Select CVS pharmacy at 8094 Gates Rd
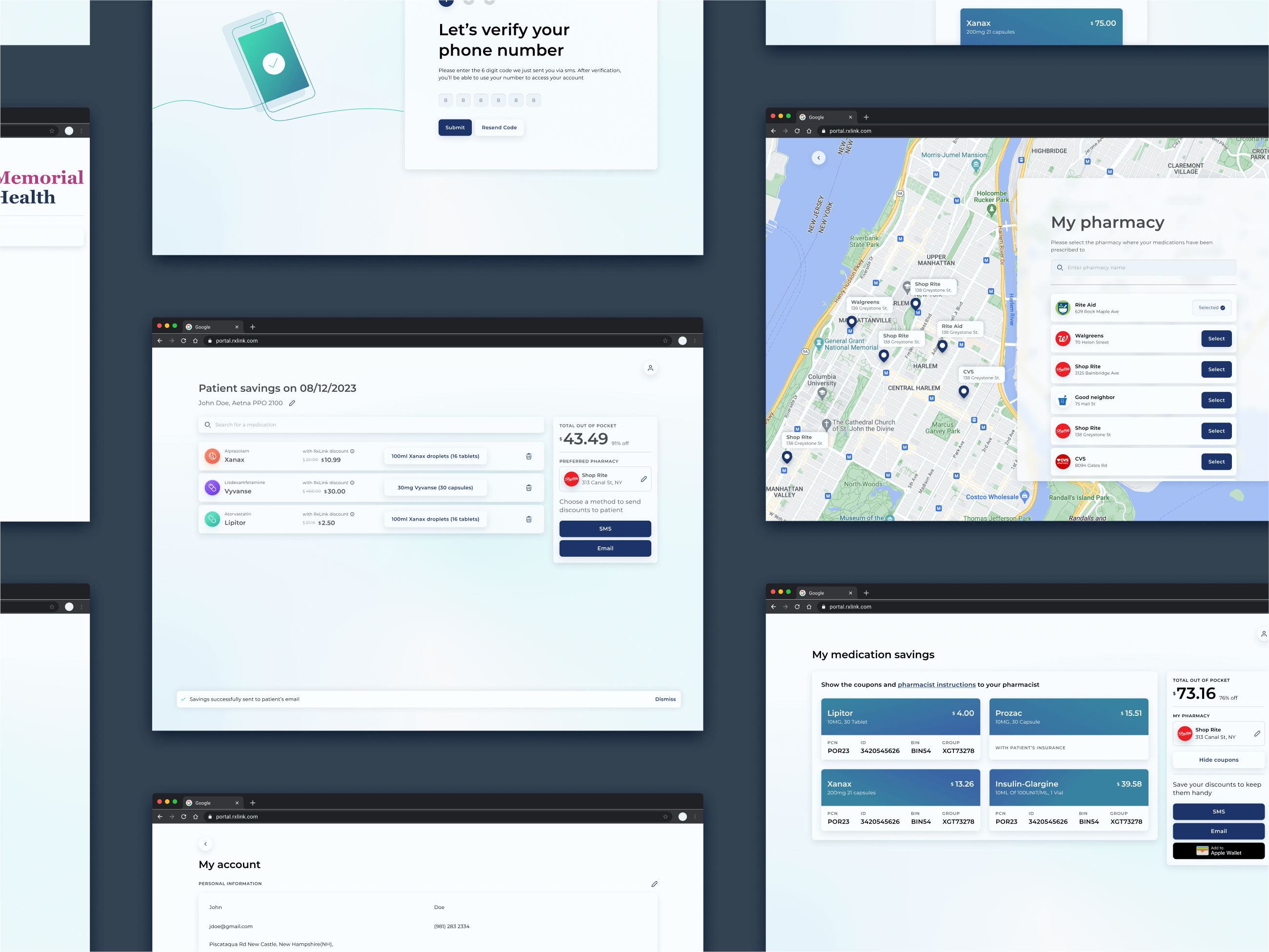The height and width of the screenshot is (952, 1269). click(1216, 462)
